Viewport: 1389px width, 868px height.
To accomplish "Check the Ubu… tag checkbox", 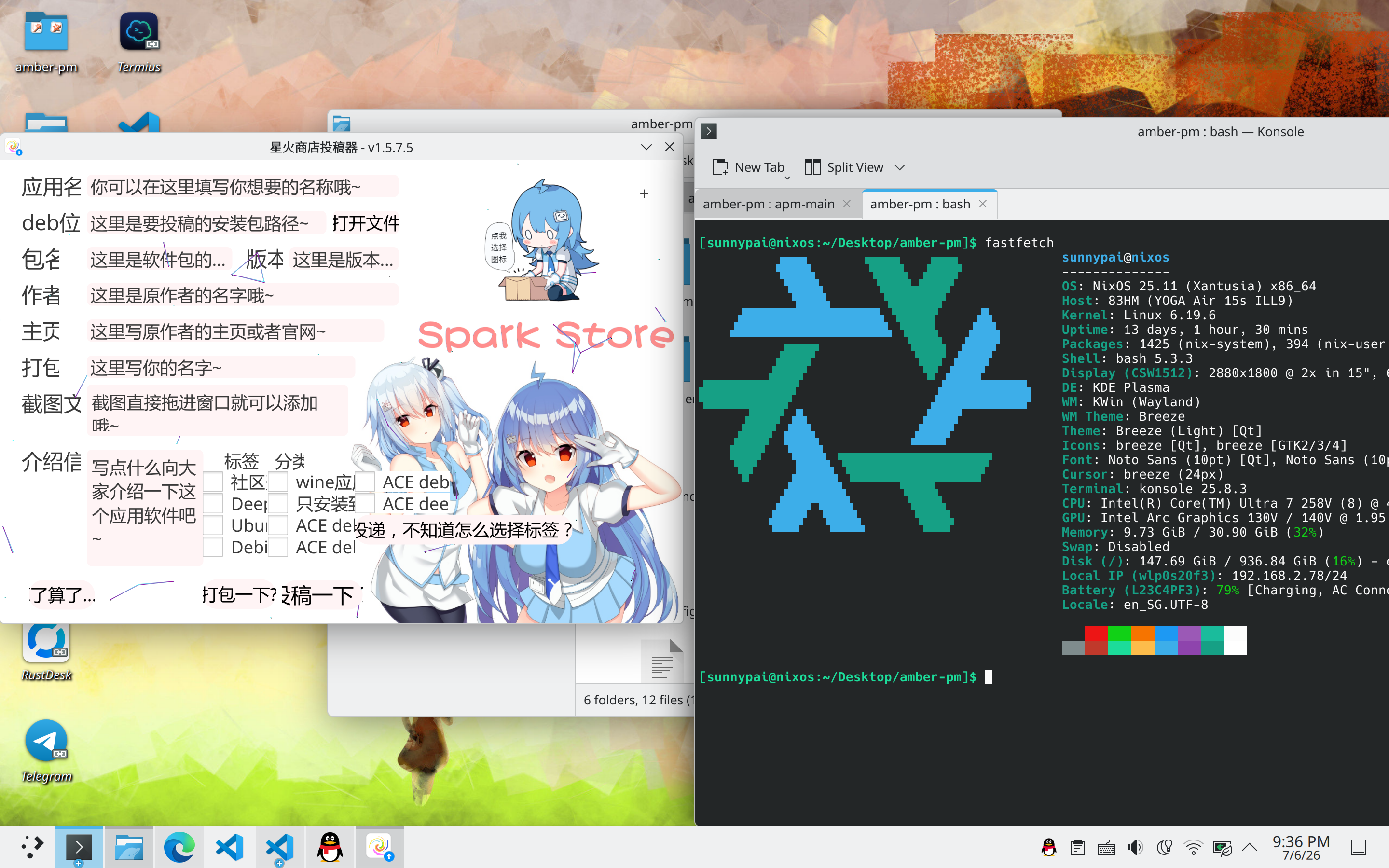I will (212, 525).
